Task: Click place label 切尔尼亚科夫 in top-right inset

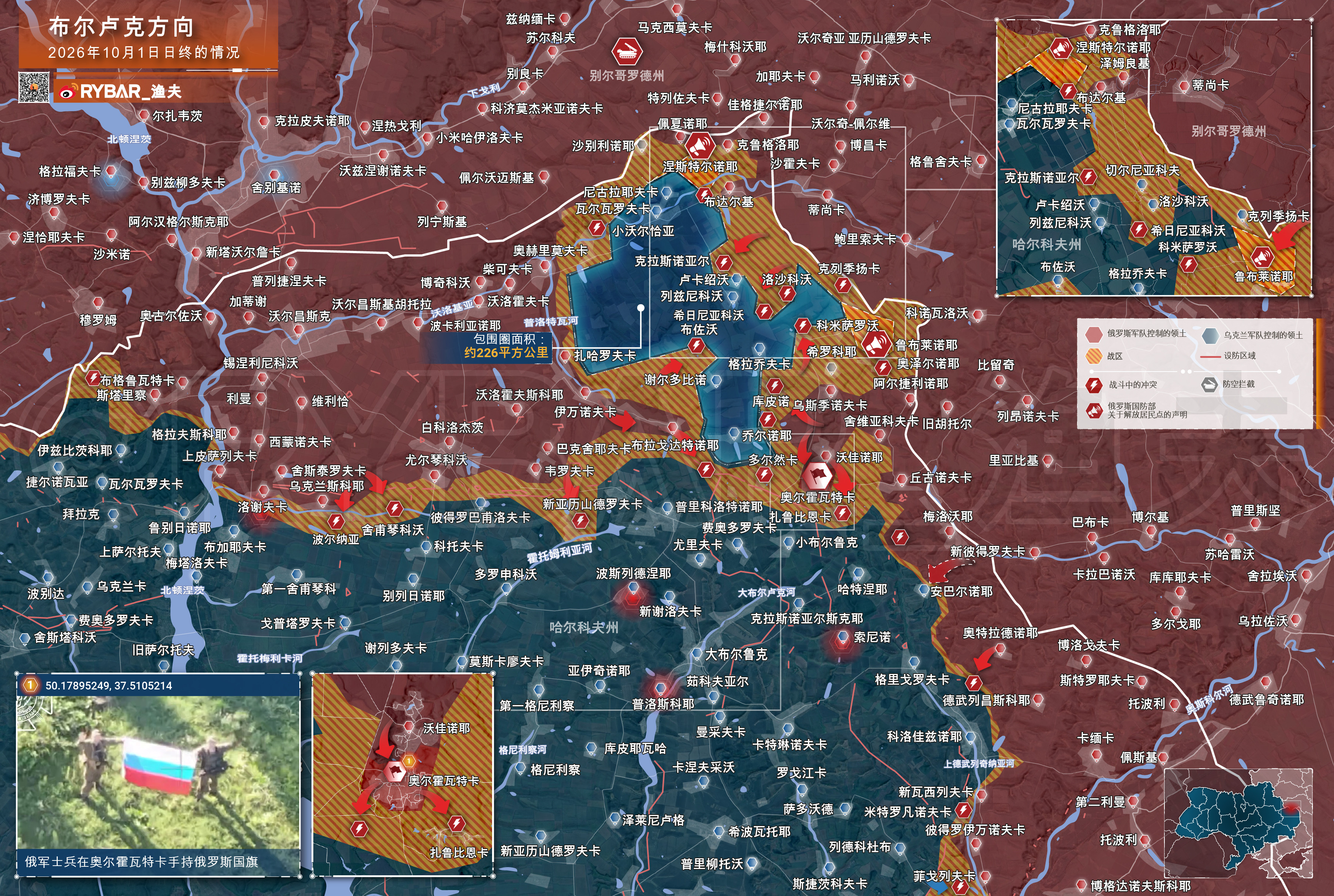Action: pyautogui.click(x=1143, y=170)
